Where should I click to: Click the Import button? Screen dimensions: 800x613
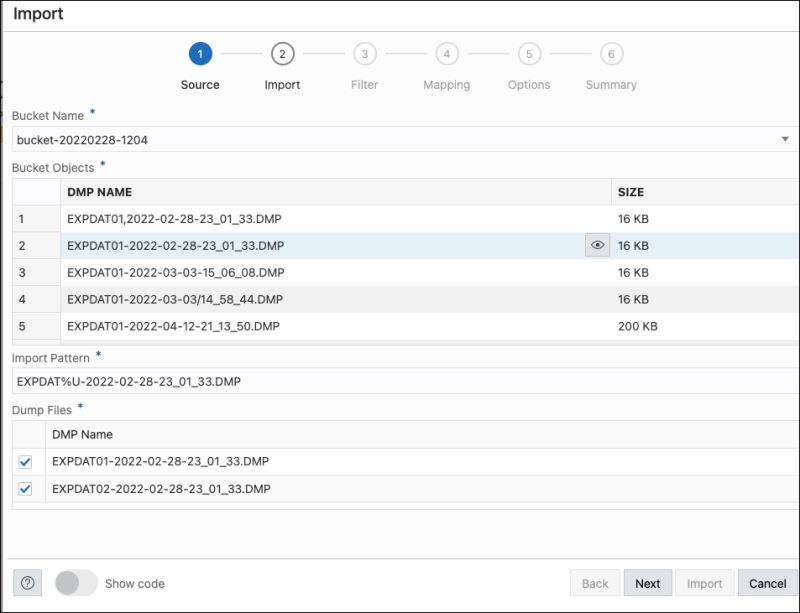(x=705, y=582)
